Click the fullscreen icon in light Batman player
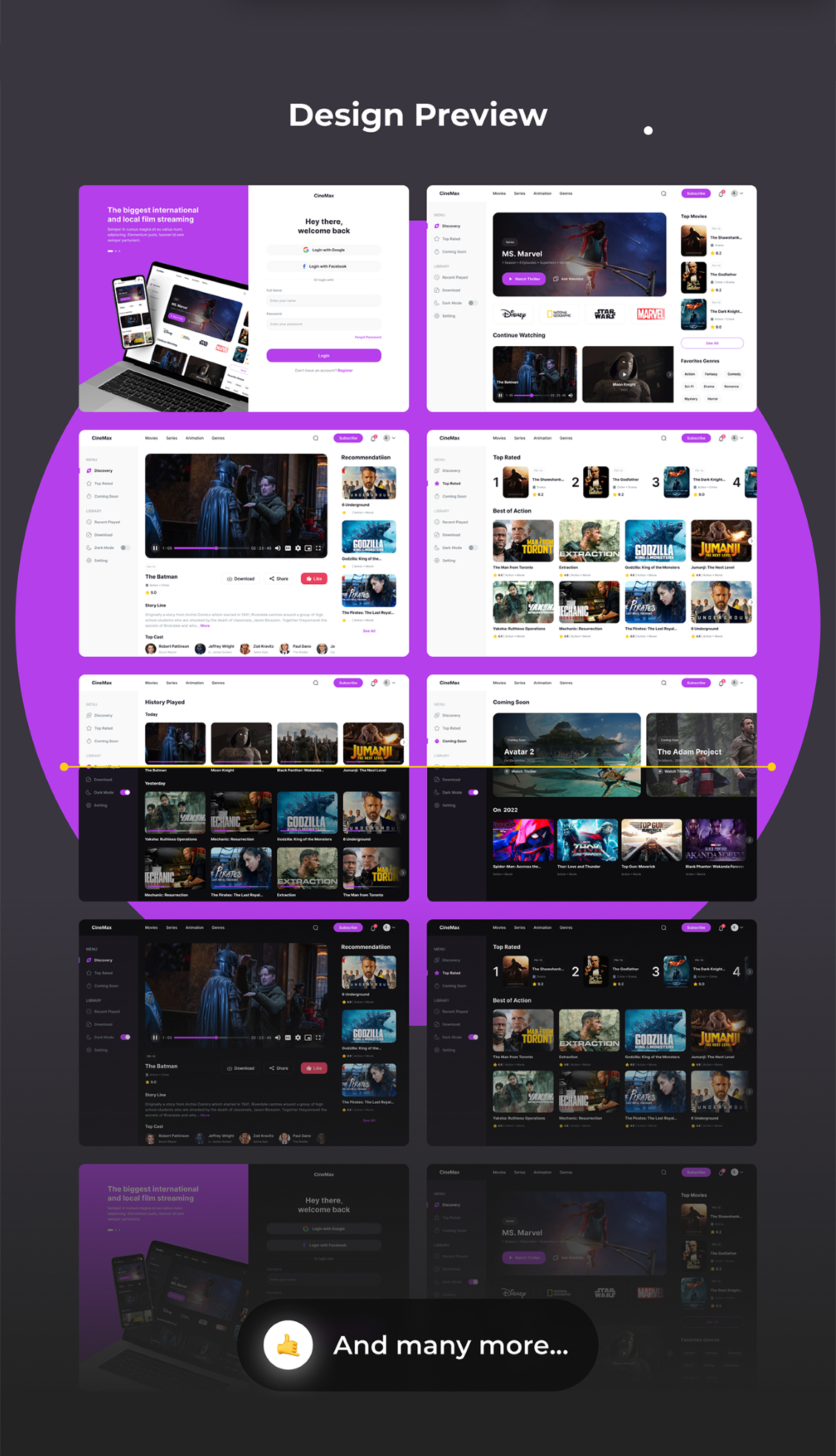This screenshot has height=1456, width=836. (319, 549)
